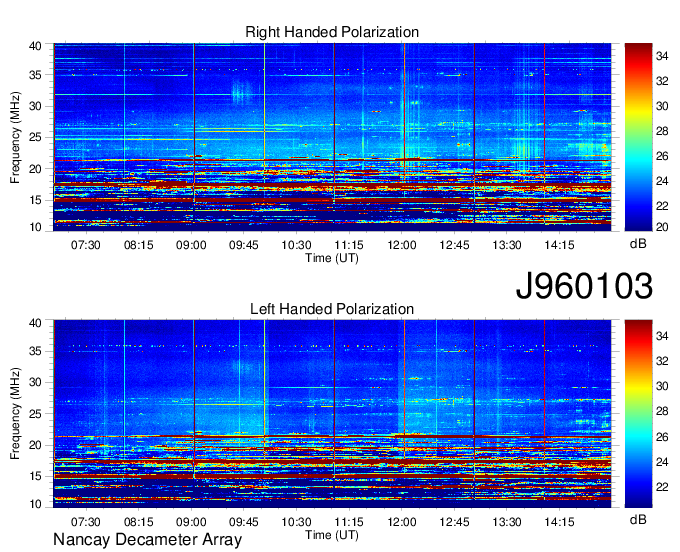Click the '22' dB value on Right Handed colorbar
Viewport: 680px width, 552px height.
click(662, 206)
